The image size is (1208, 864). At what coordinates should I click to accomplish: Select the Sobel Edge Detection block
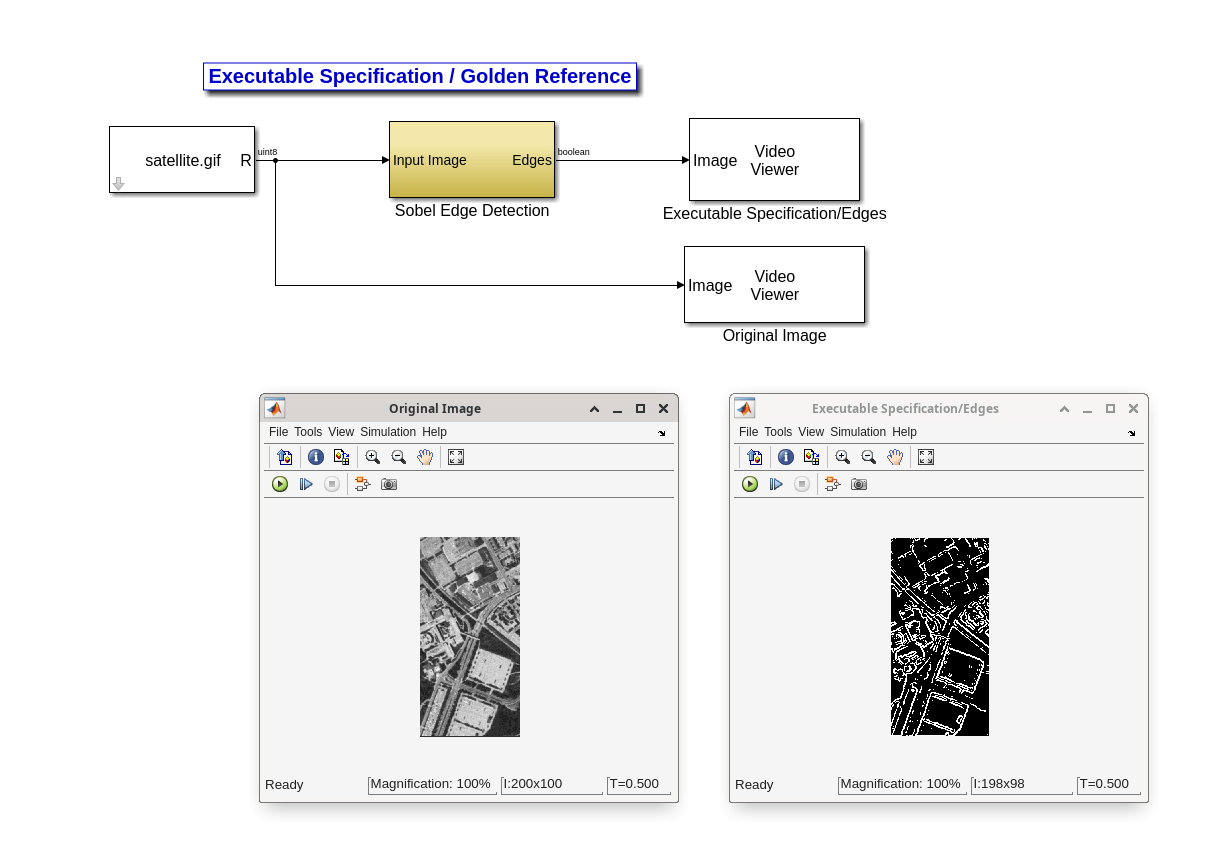pyautogui.click(x=471, y=160)
